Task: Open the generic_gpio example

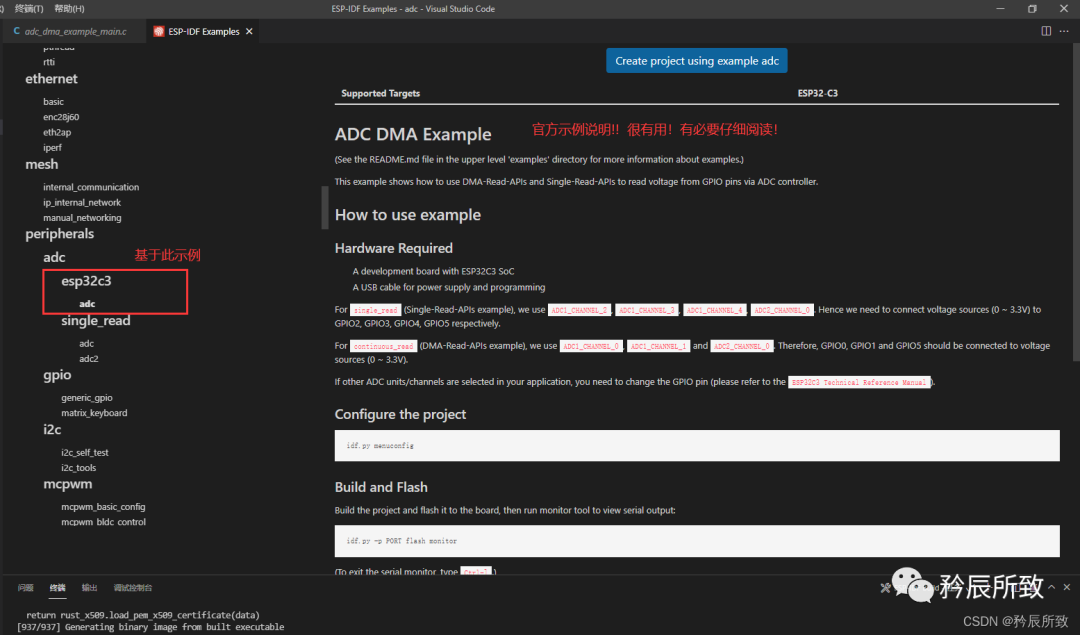Action: click(x=86, y=398)
